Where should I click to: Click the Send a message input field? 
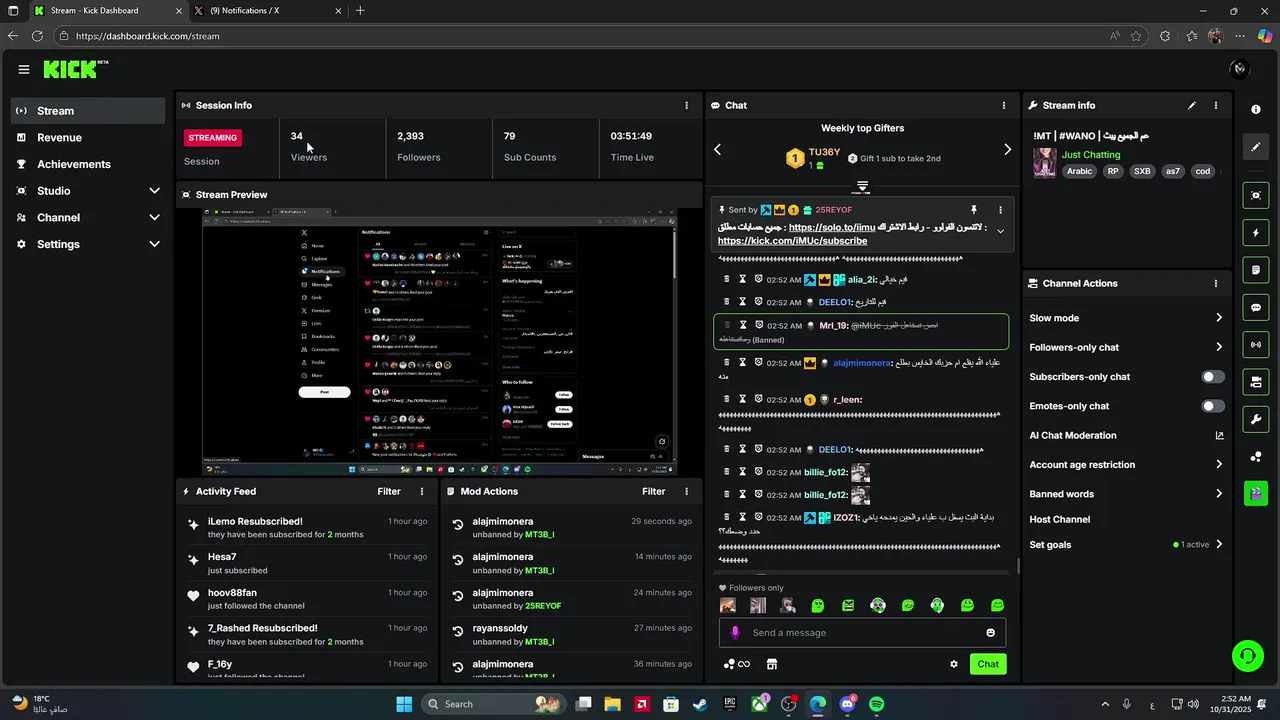[x=862, y=633]
